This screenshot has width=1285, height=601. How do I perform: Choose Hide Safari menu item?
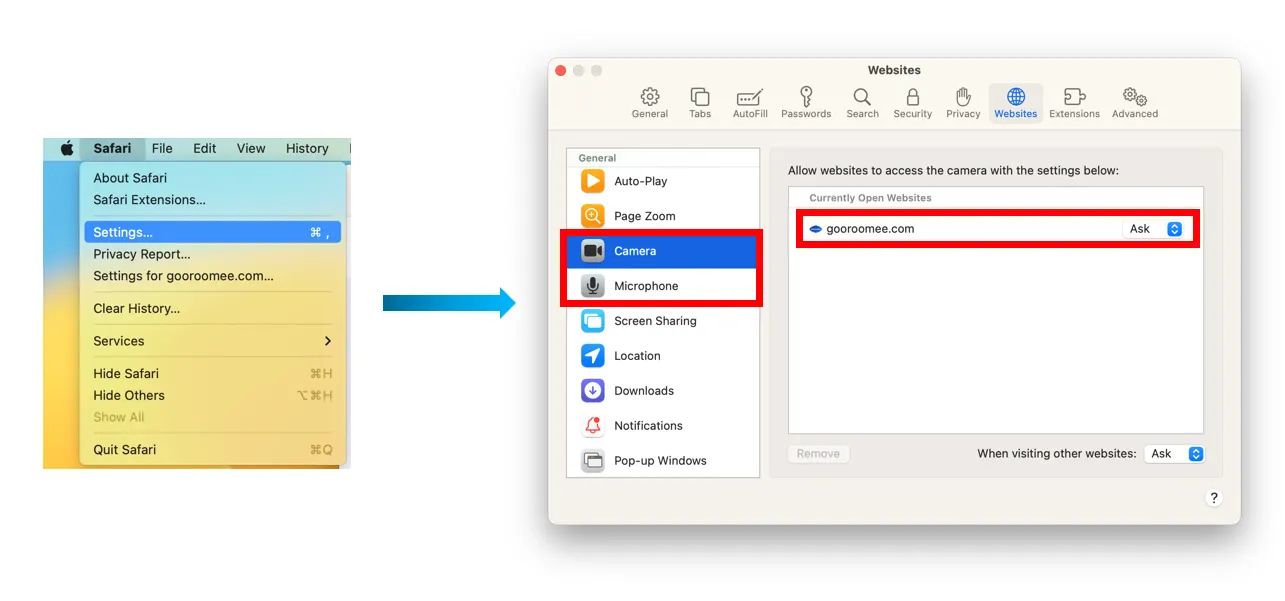click(213, 373)
